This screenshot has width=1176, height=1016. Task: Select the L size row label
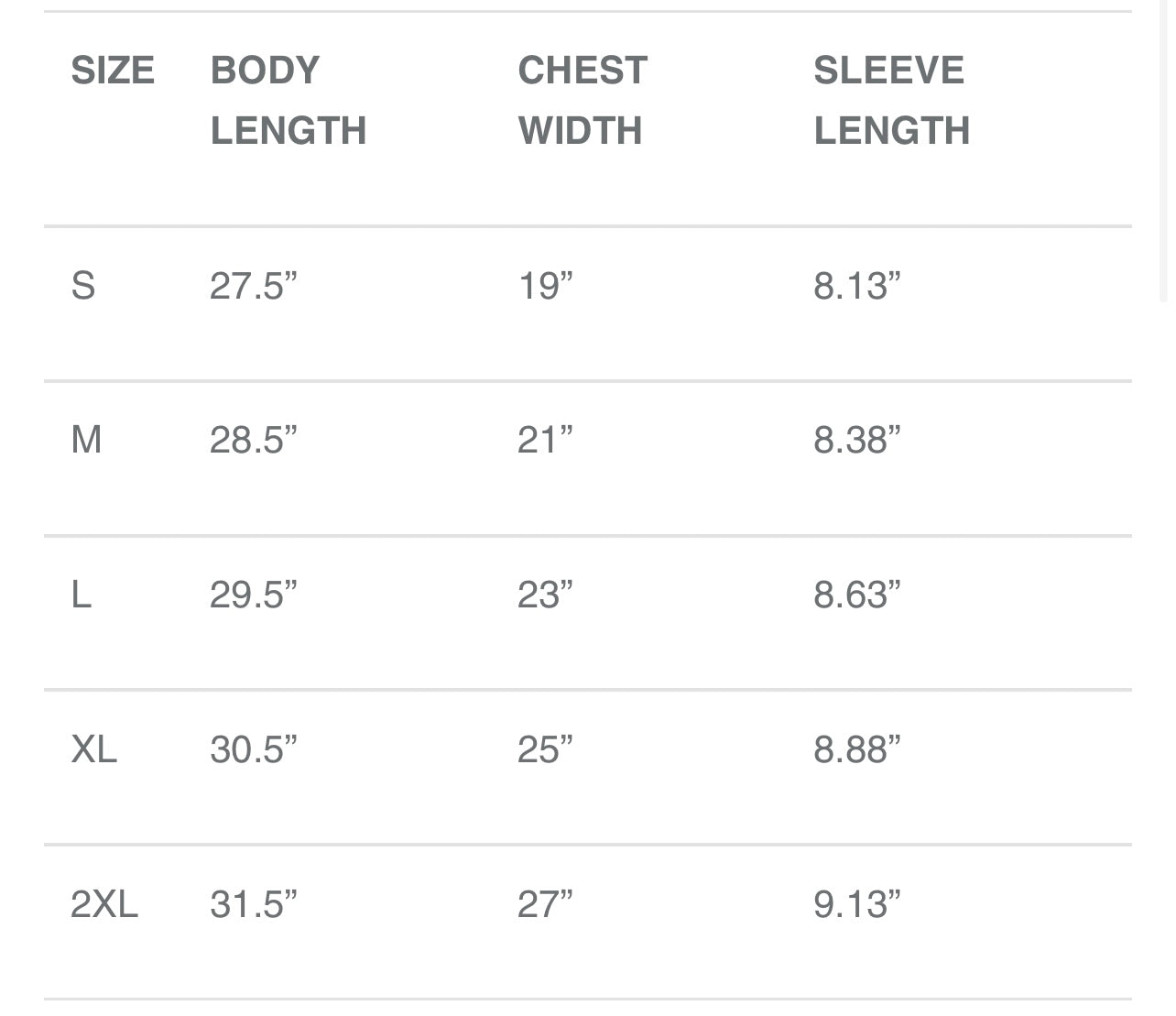click(82, 595)
